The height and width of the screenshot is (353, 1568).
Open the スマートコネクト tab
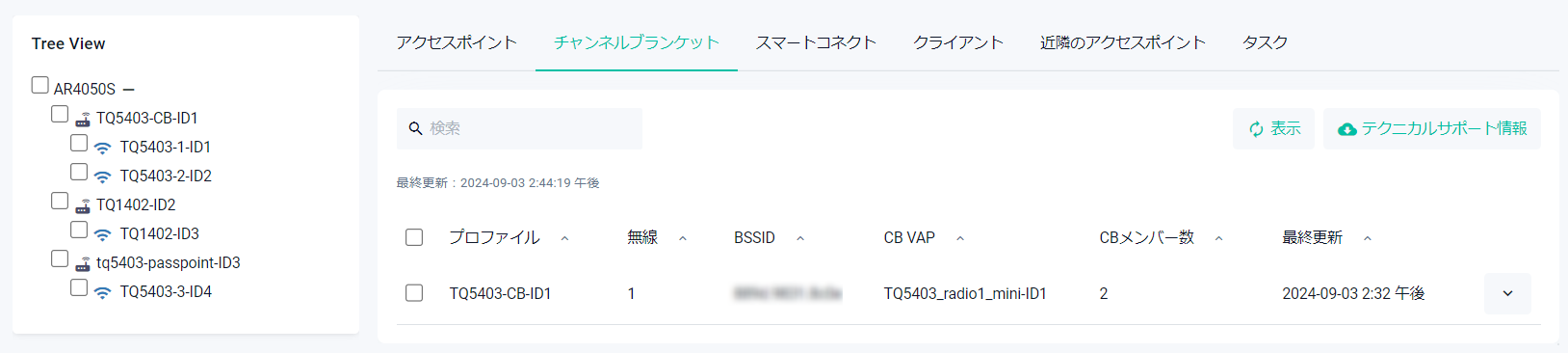coord(816,42)
